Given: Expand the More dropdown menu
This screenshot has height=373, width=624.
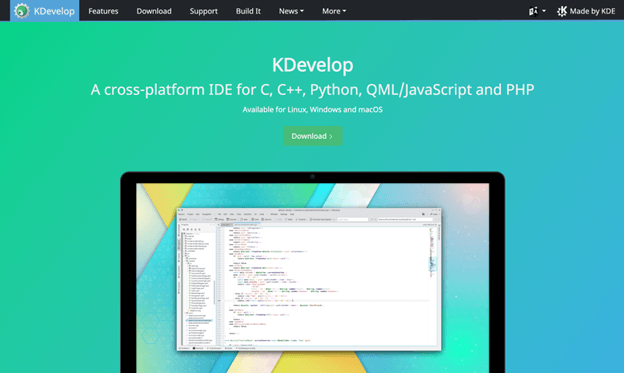Looking at the screenshot, I should click(x=334, y=11).
